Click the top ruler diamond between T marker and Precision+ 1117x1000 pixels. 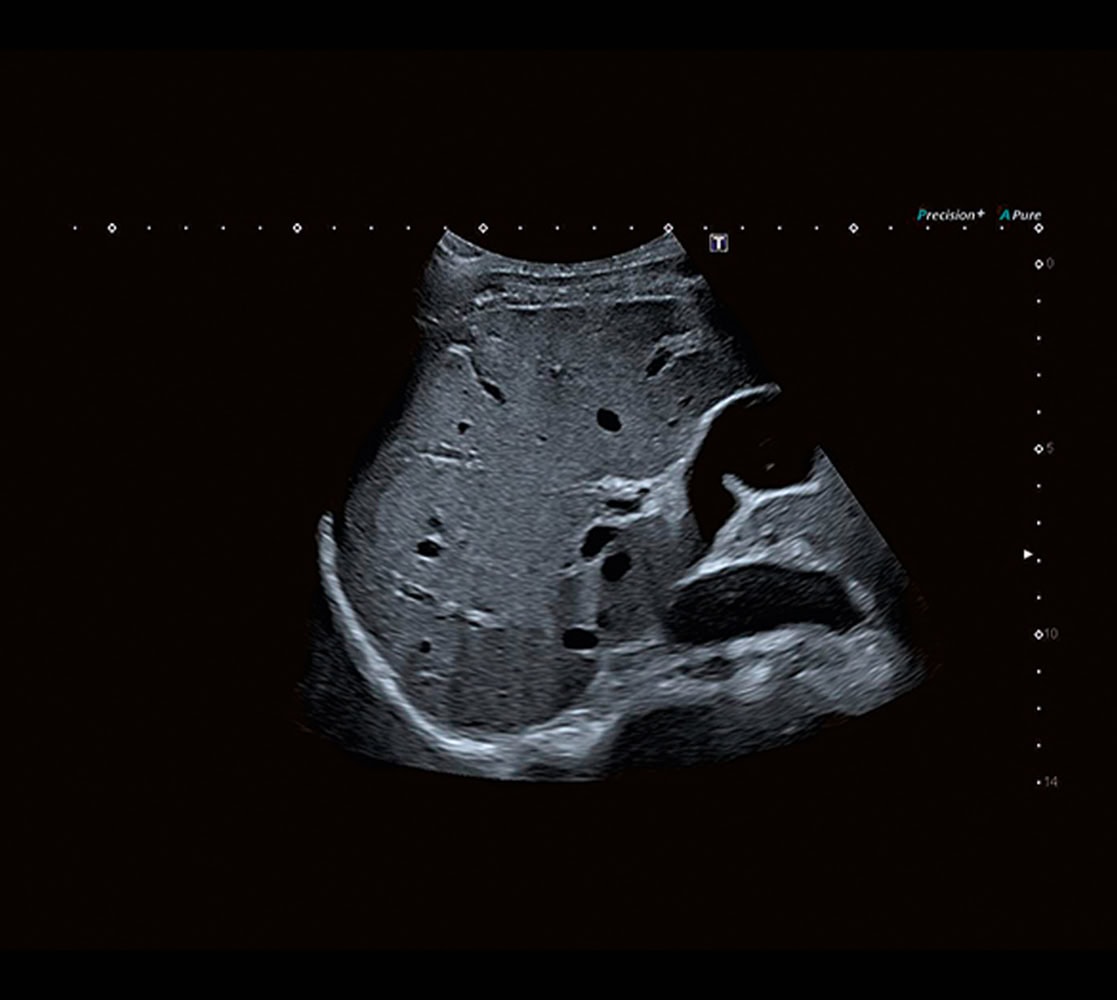point(853,228)
